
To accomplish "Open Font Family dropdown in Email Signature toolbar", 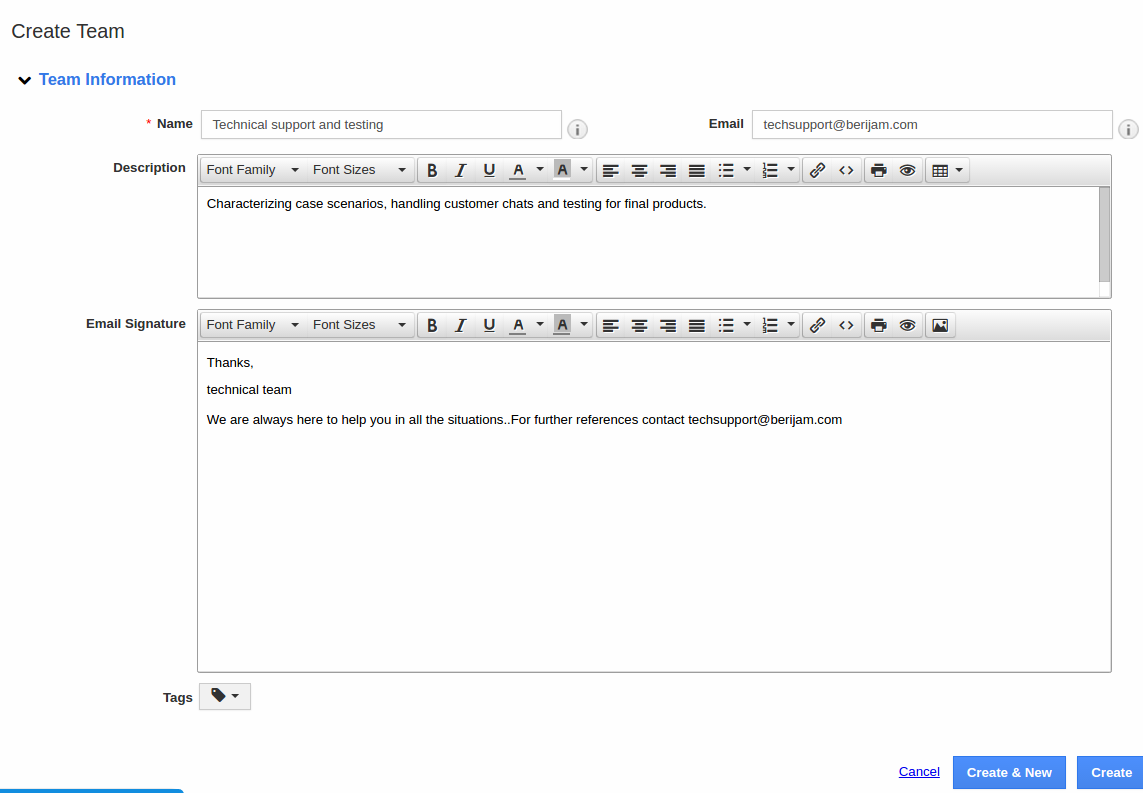I will tap(253, 325).
